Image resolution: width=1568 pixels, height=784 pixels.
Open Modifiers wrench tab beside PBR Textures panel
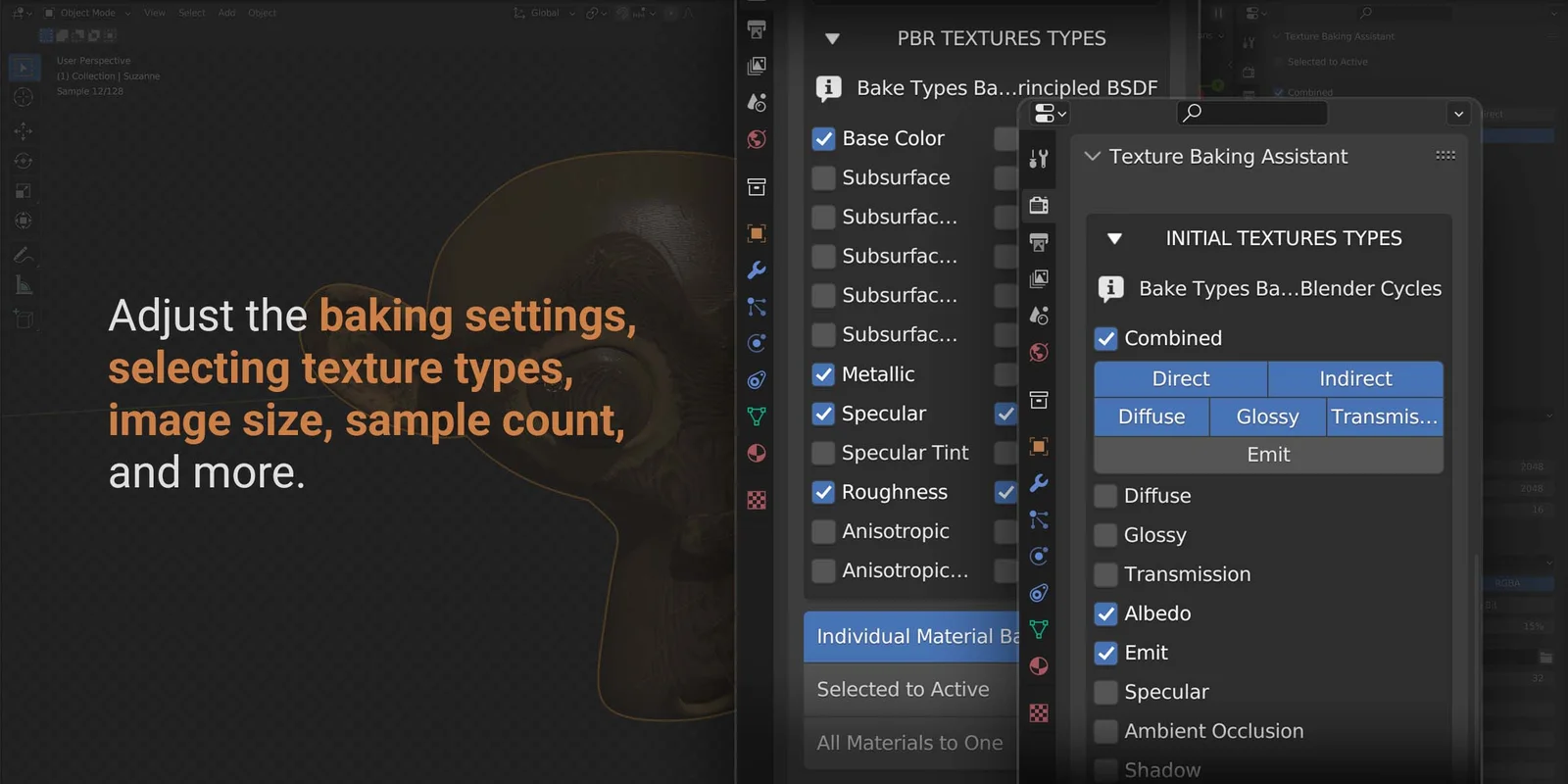click(x=757, y=270)
